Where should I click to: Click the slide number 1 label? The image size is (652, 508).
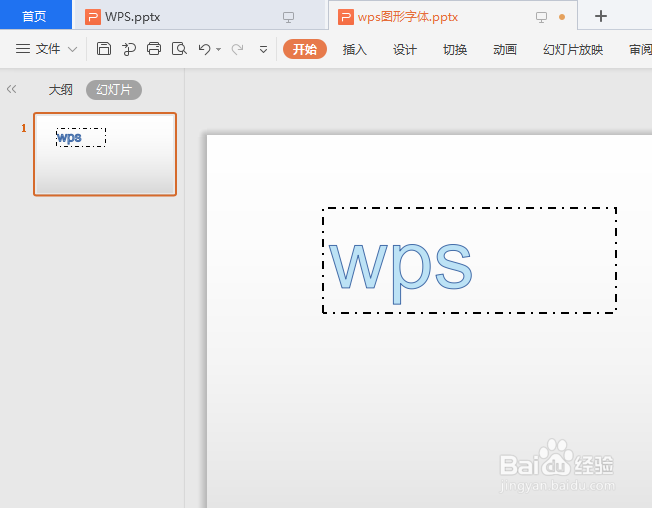(x=24, y=128)
